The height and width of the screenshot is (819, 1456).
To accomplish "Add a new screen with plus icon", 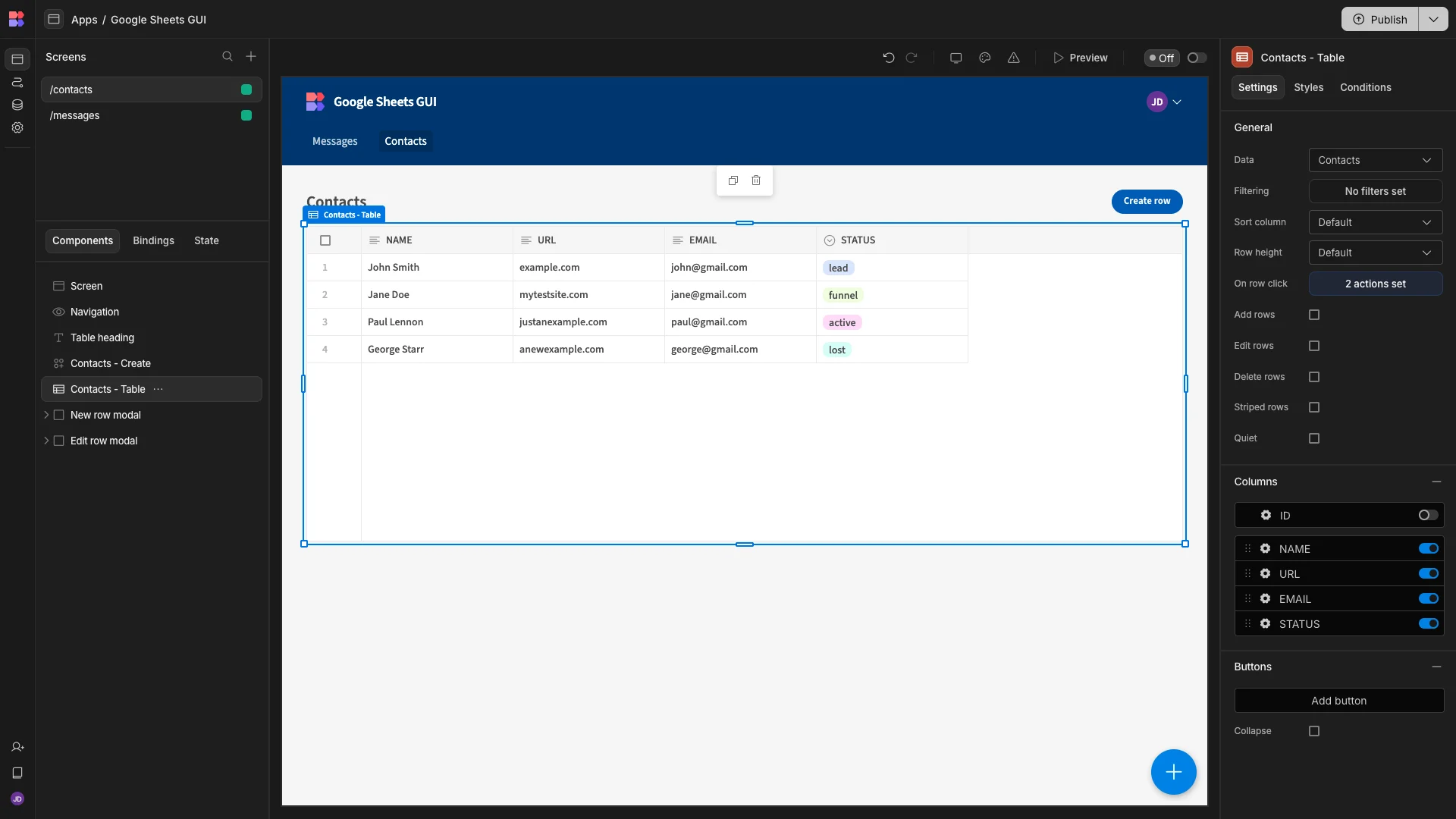I will (x=251, y=57).
